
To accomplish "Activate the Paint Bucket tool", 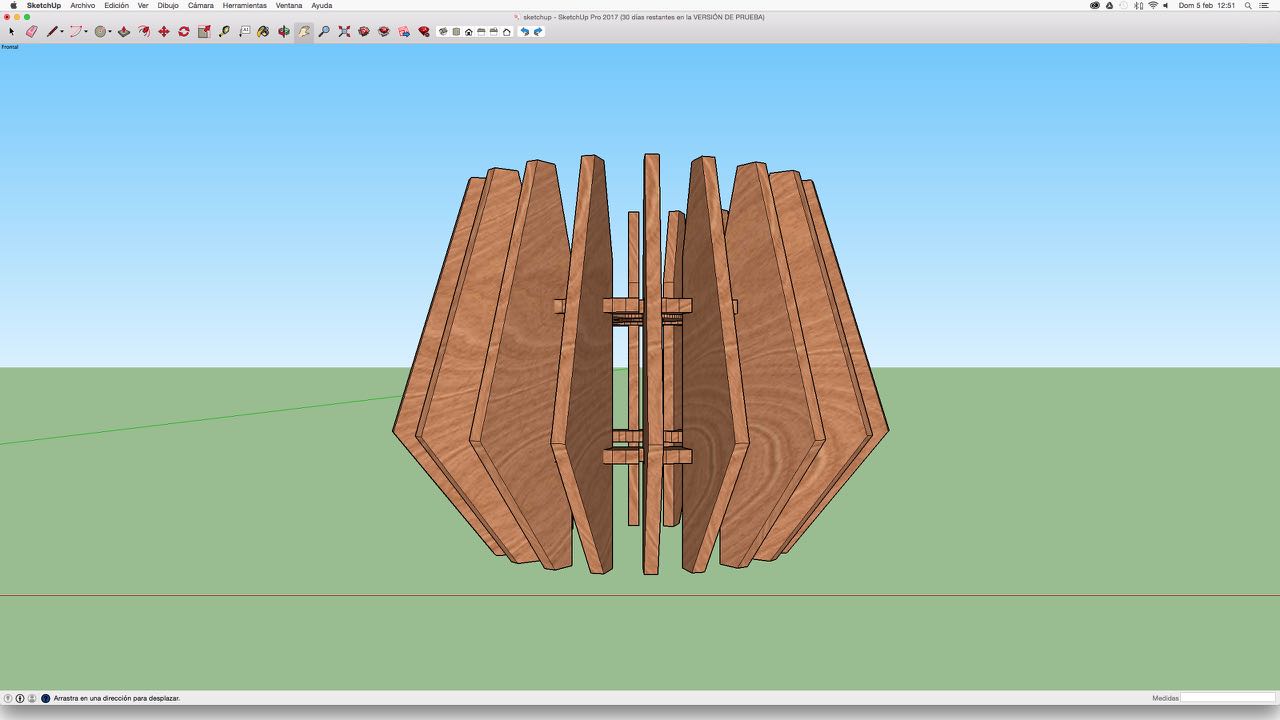I will click(x=264, y=32).
